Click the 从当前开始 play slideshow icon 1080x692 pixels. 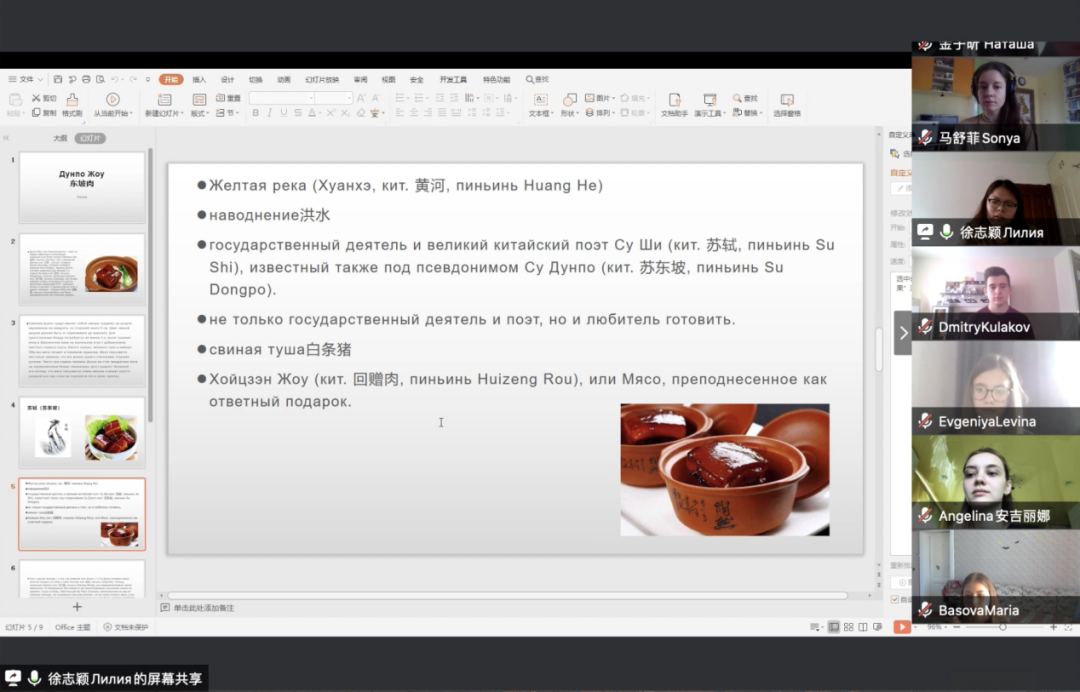[112, 100]
